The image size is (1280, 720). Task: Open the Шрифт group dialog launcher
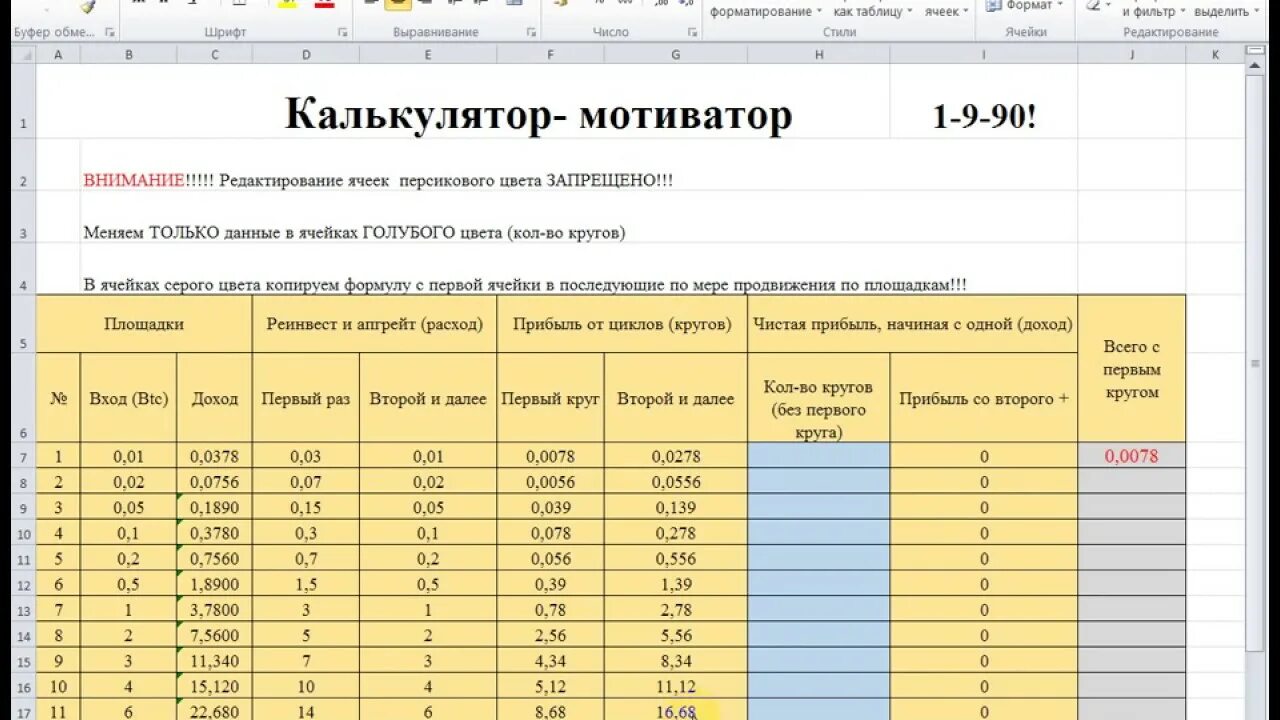pyautogui.click(x=342, y=33)
